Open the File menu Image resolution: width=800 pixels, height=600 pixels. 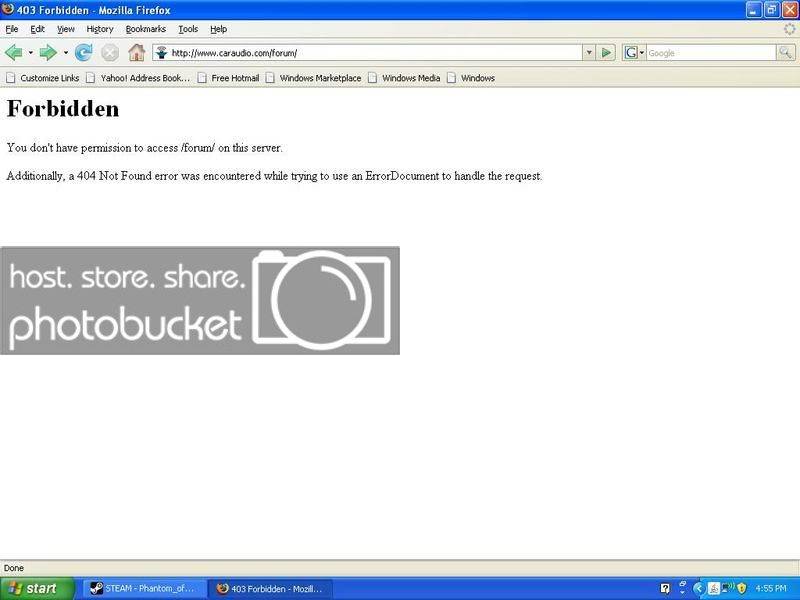pos(11,29)
